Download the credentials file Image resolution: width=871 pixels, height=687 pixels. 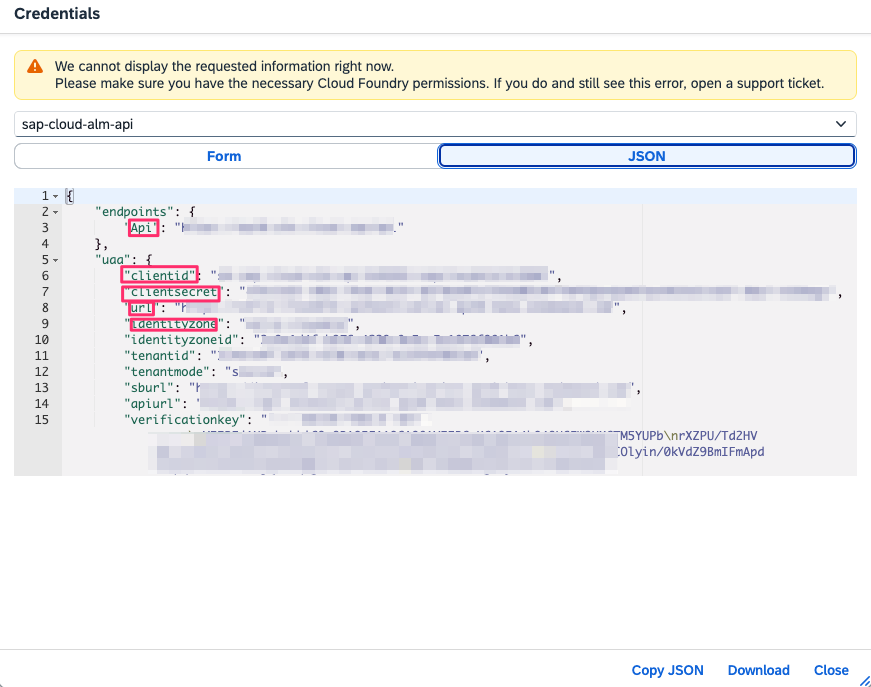coord(758,670)
